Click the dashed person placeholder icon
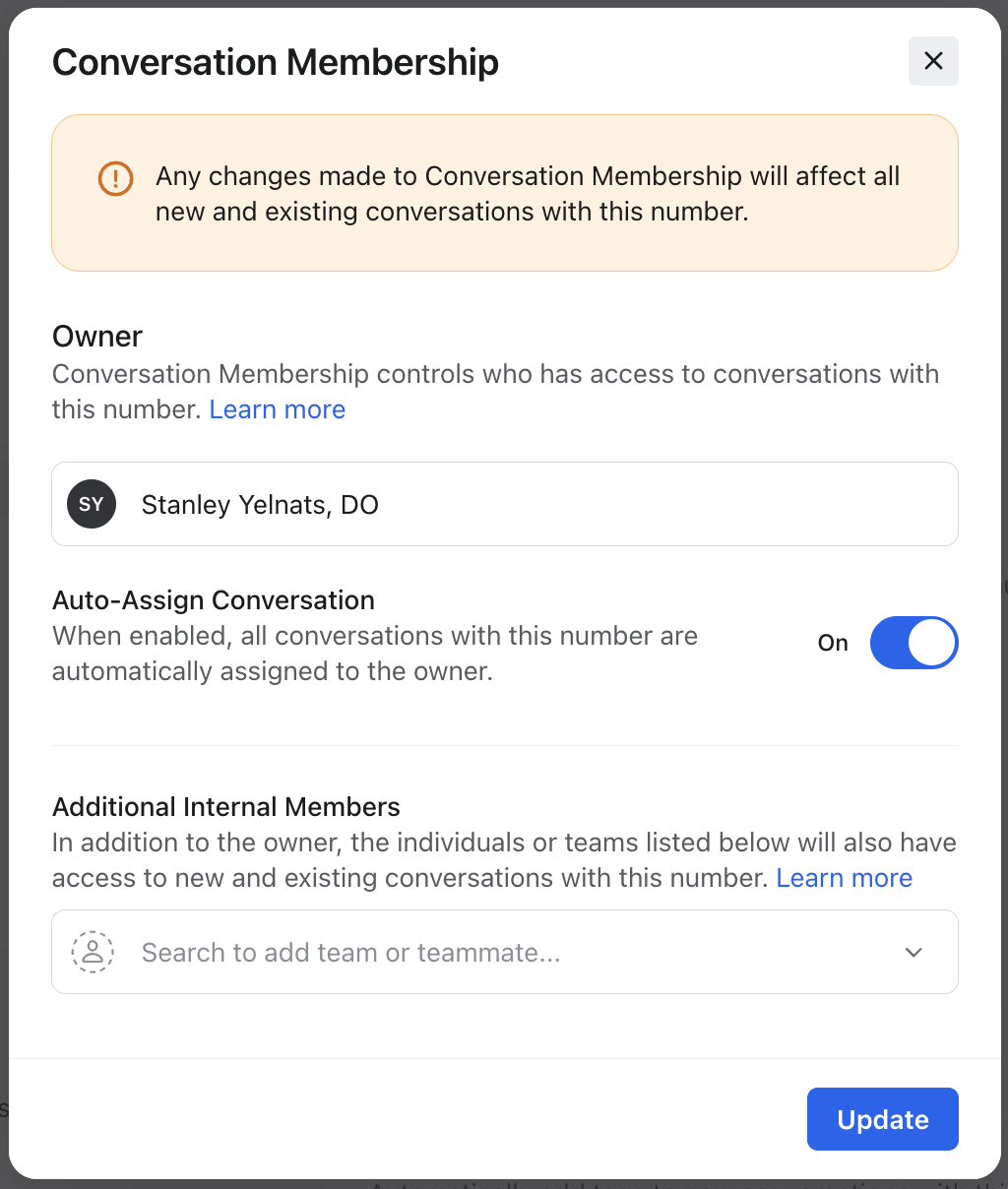Image resolution: width=1008 pixels, height=1189 pixels. click(x=93, y=953)
